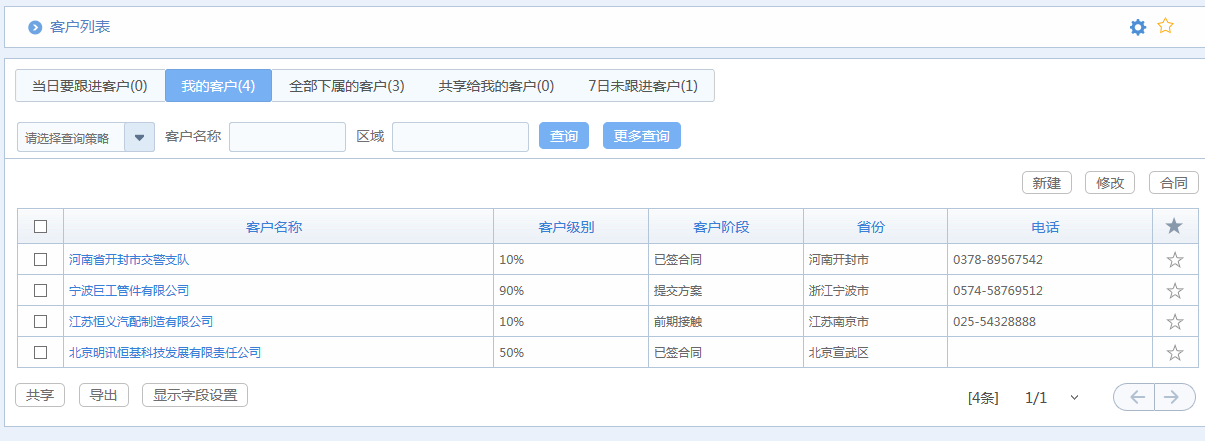Check the box for 河南省开封市交警支队

[41, 260]
